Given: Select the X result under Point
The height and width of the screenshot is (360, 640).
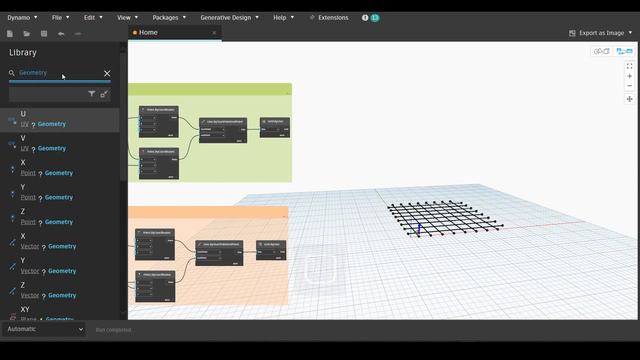Looking at the screenshot, I should 60,168.
